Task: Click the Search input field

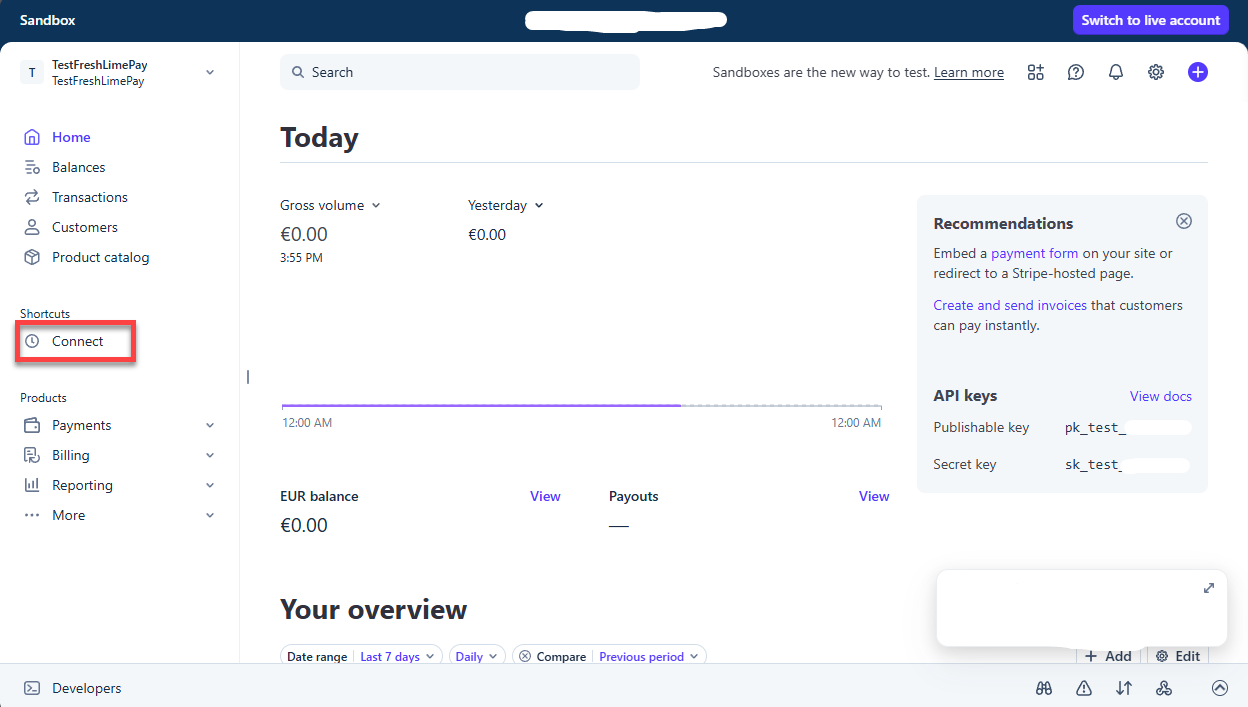Action: (x=460, y=72)
